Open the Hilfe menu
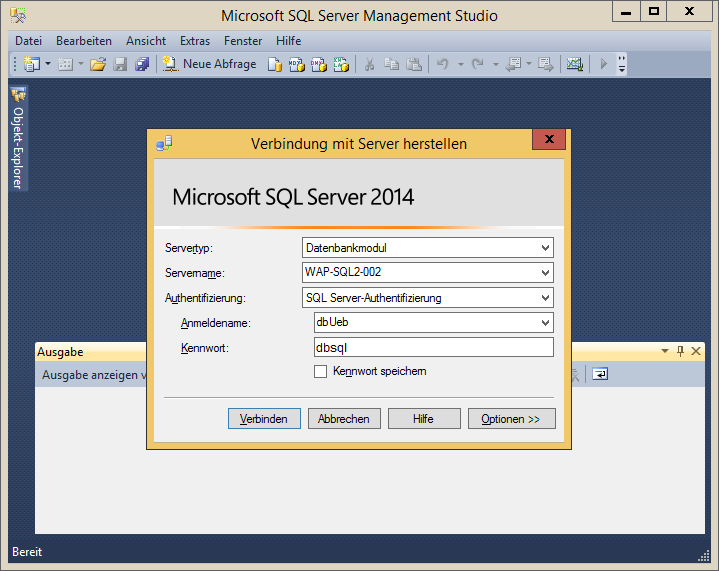 [x=288, y=41]
